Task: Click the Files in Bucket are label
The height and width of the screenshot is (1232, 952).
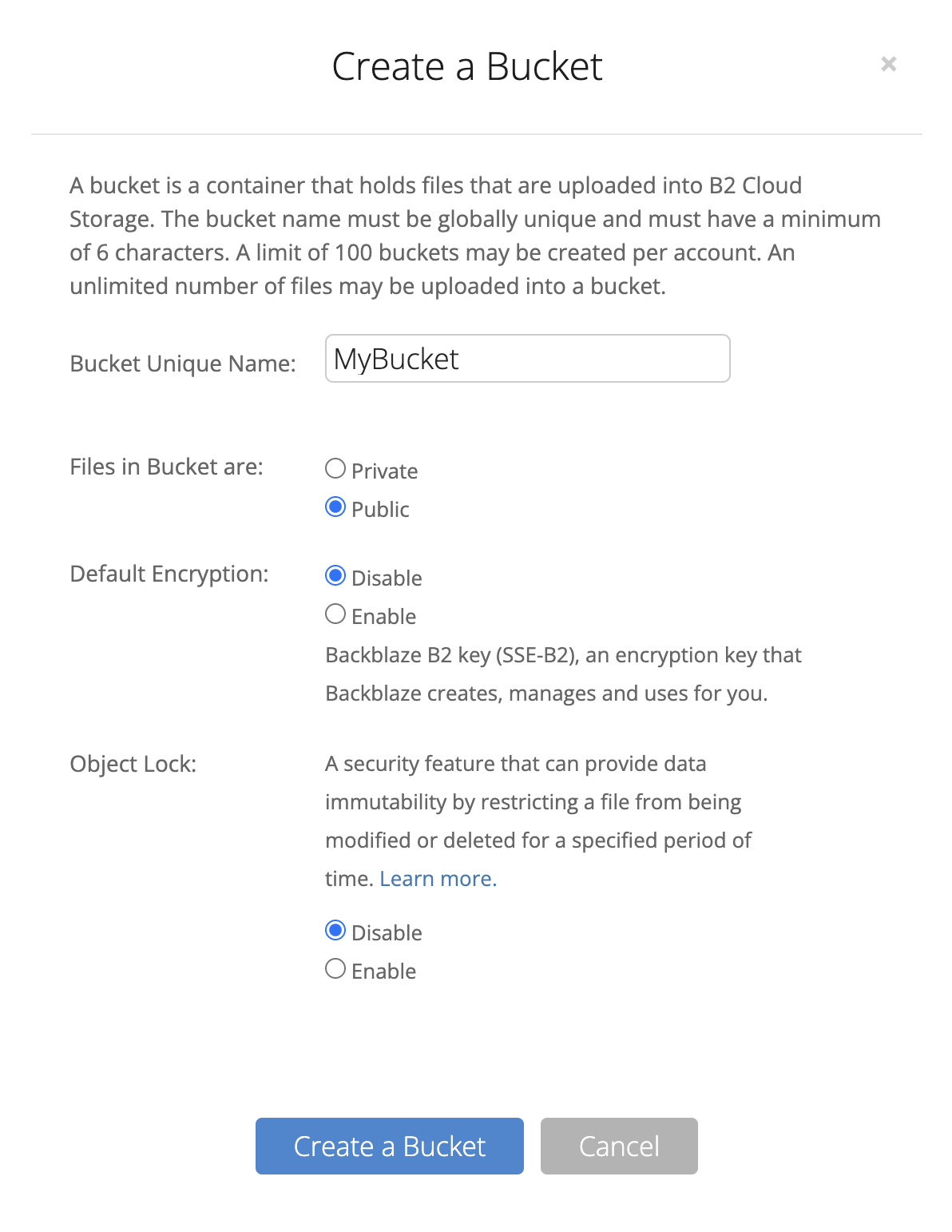Action: tap(166, 467)
